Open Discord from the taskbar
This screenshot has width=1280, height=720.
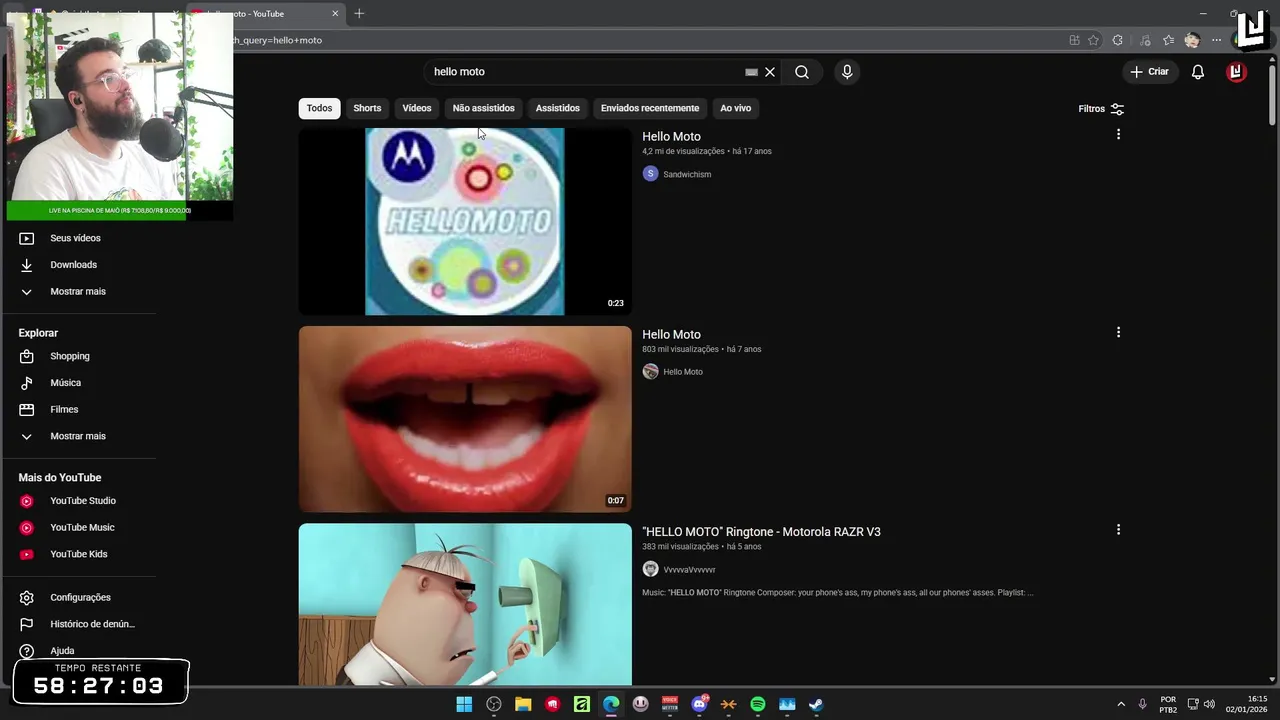click(699, 705)
